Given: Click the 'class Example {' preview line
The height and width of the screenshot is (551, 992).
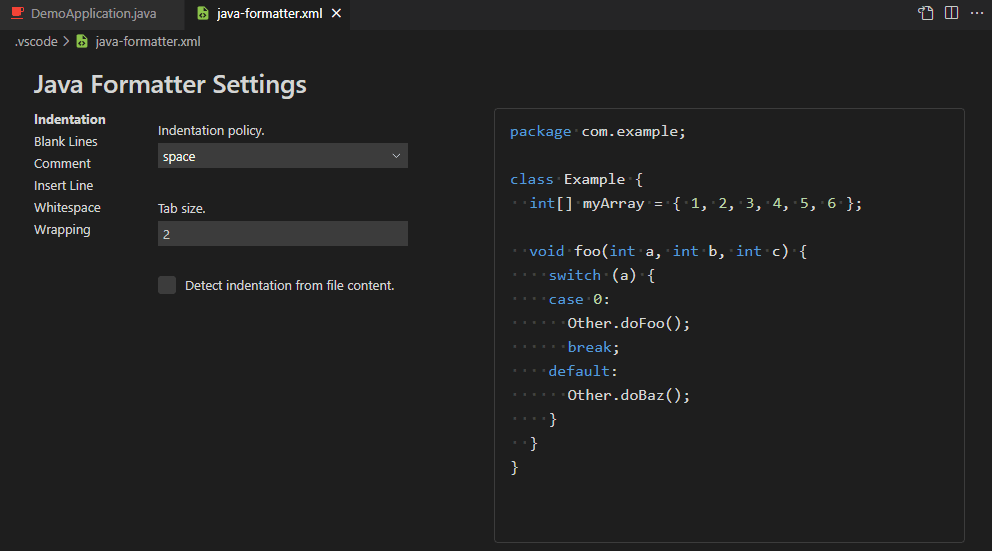Looking at the screenshot, I should point(576,180).
